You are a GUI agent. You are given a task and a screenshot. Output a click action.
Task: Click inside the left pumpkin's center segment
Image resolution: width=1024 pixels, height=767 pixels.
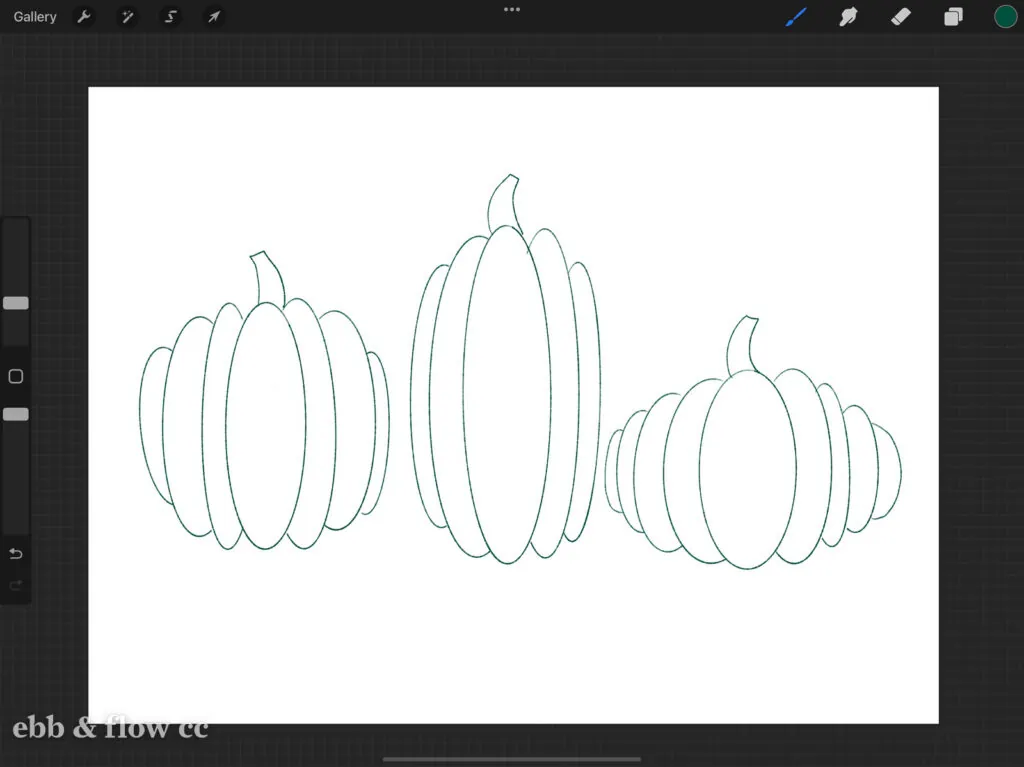(266, 426)
